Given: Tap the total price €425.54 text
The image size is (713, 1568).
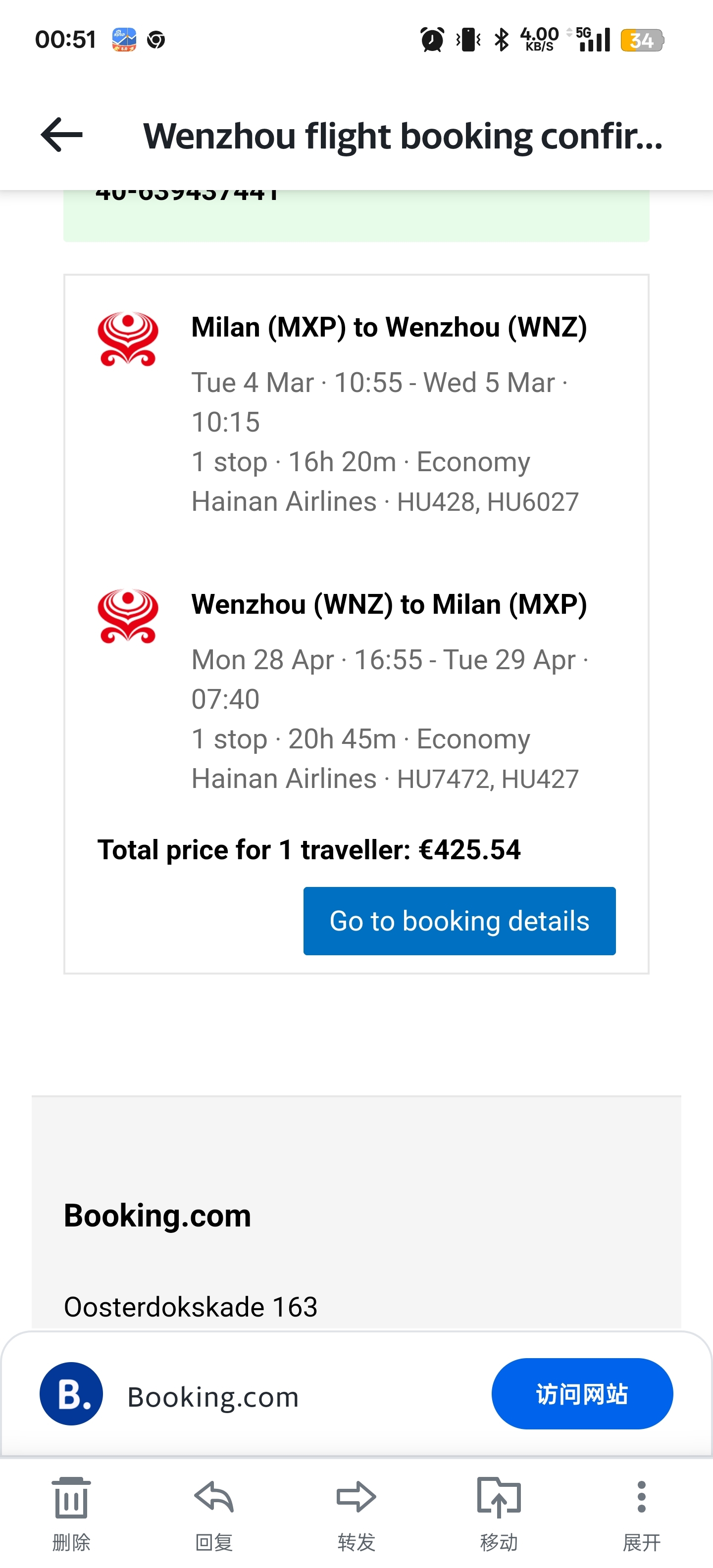Looking at the screenshot, I should click(x=308, y=850).
